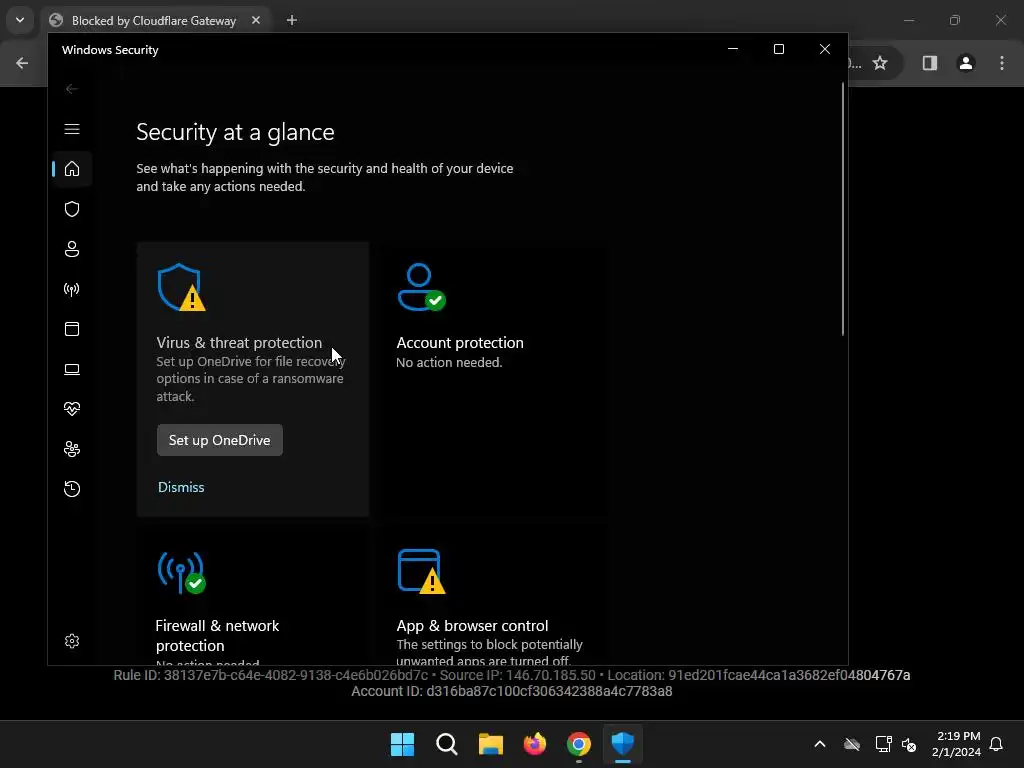The height and width of the screenshot is (768, 1024).
Task: Dismiss the OneDrive recommendation
Action: [181, 487]
